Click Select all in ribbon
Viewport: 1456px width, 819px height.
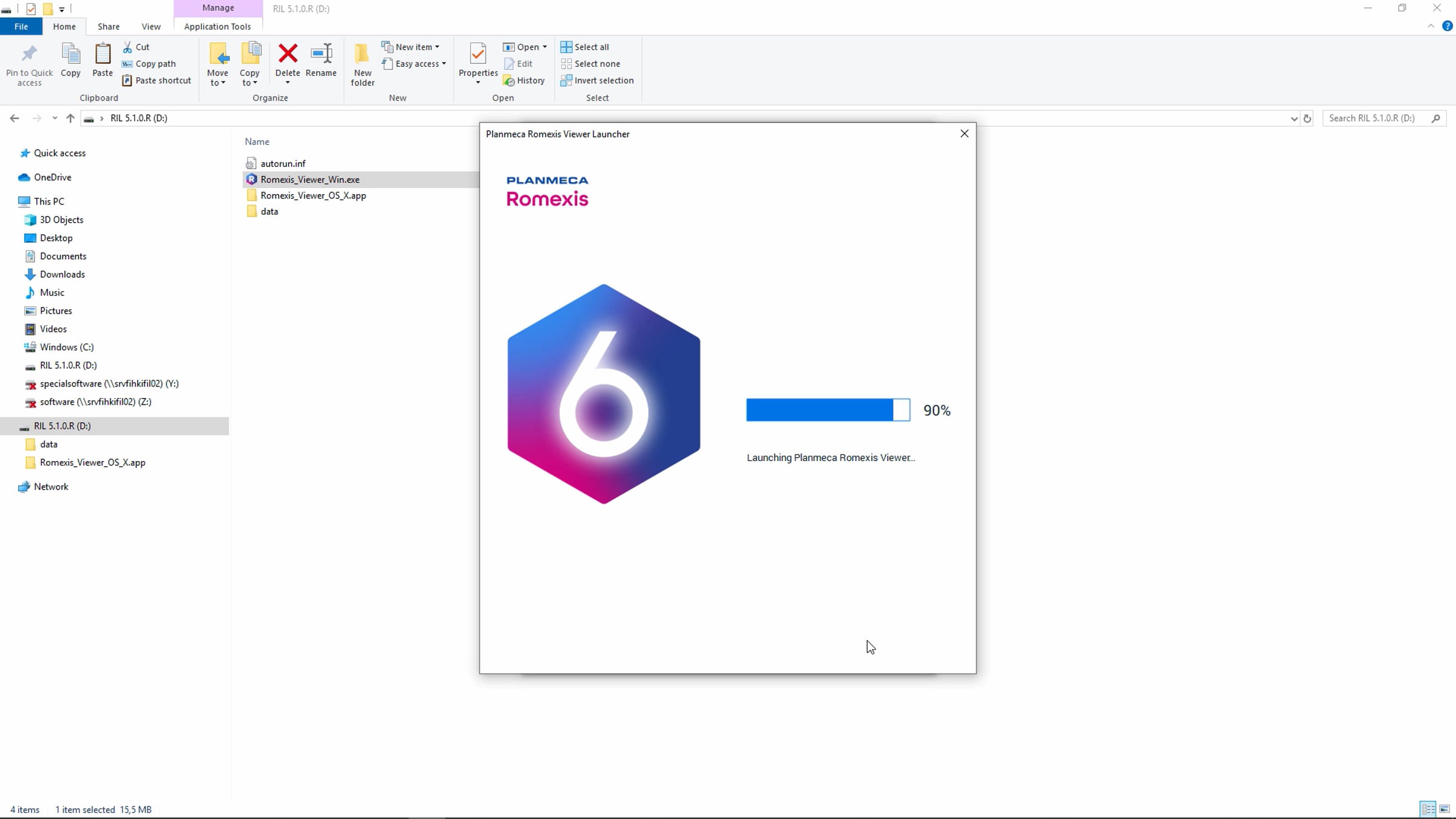(x=585, y=47)
